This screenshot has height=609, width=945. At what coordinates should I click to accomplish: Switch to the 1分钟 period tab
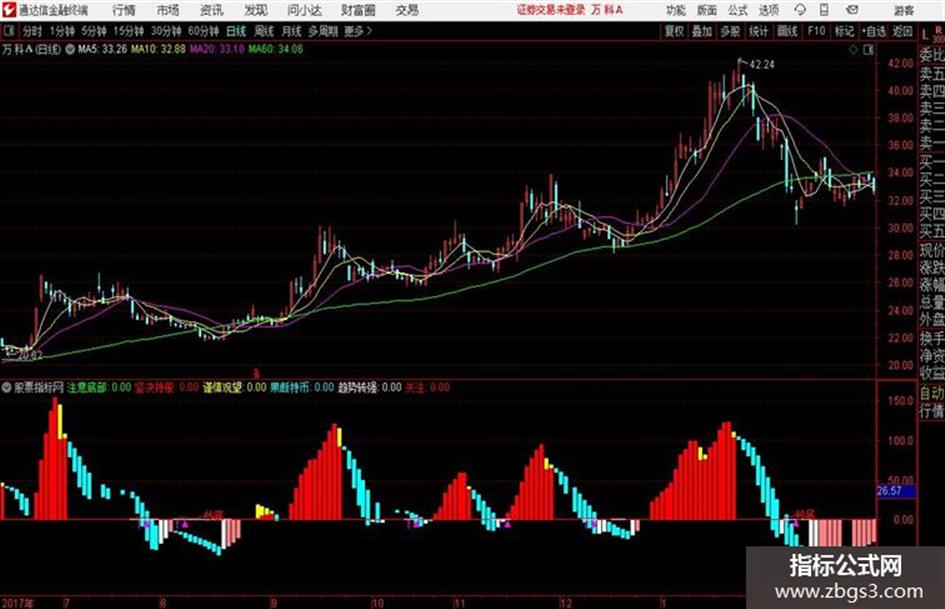62,31
